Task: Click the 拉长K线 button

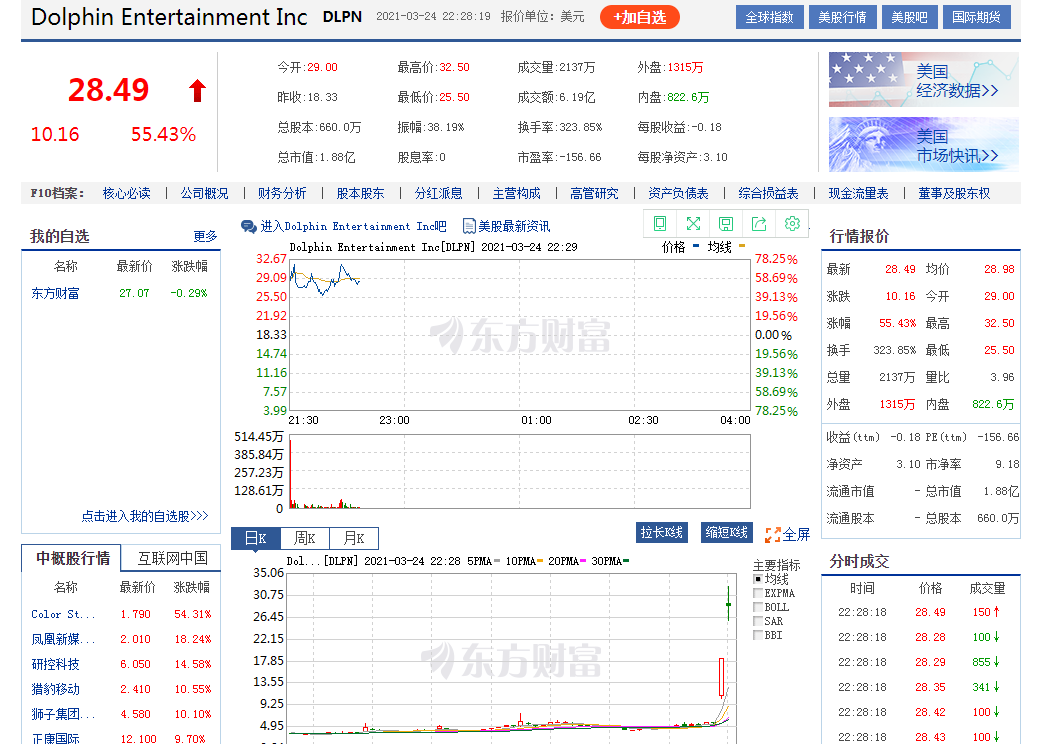Action: 661,533
